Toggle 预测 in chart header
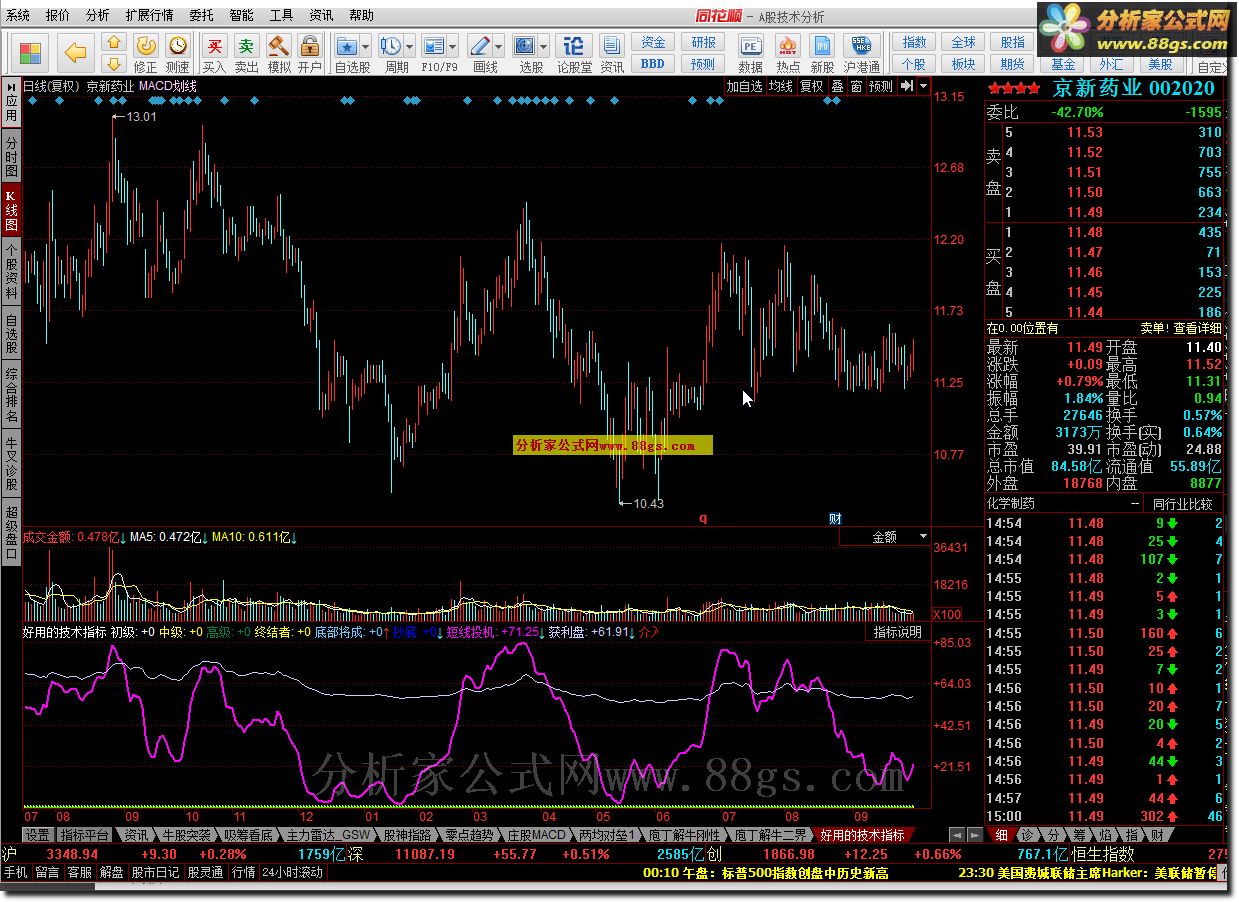1239x902 pixels. 881,86
